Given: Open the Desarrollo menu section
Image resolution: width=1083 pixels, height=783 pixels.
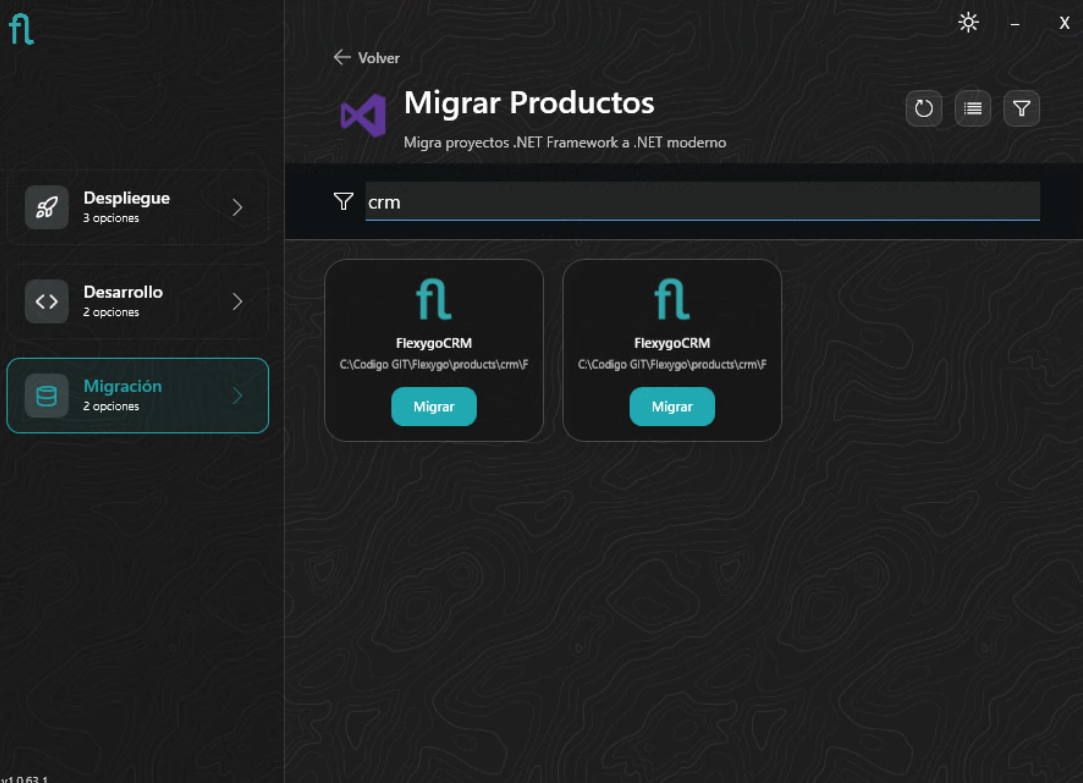Looking at the screenshot, I should [137, 301].
